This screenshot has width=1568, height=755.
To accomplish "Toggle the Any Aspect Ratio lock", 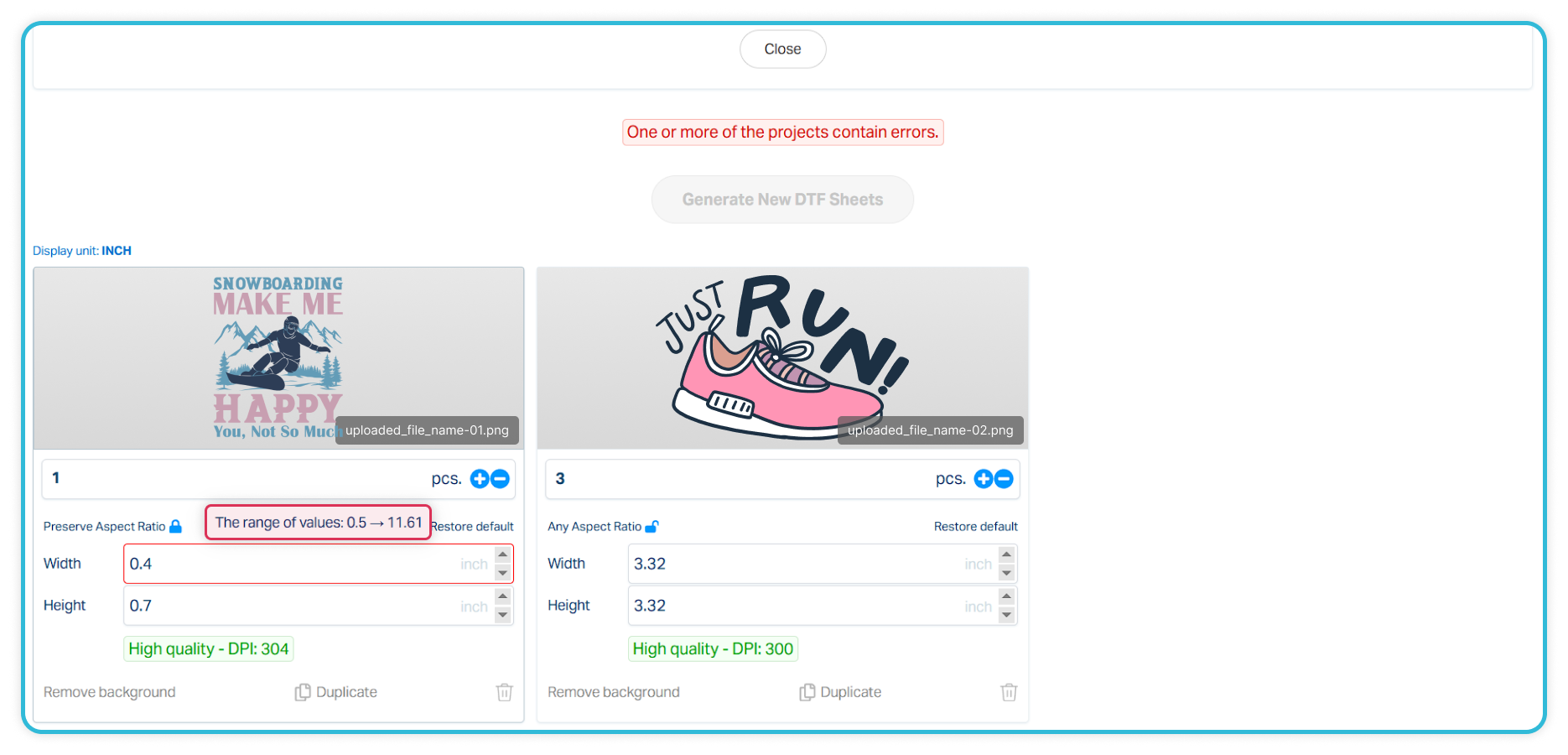I will (x=652, y=527).
